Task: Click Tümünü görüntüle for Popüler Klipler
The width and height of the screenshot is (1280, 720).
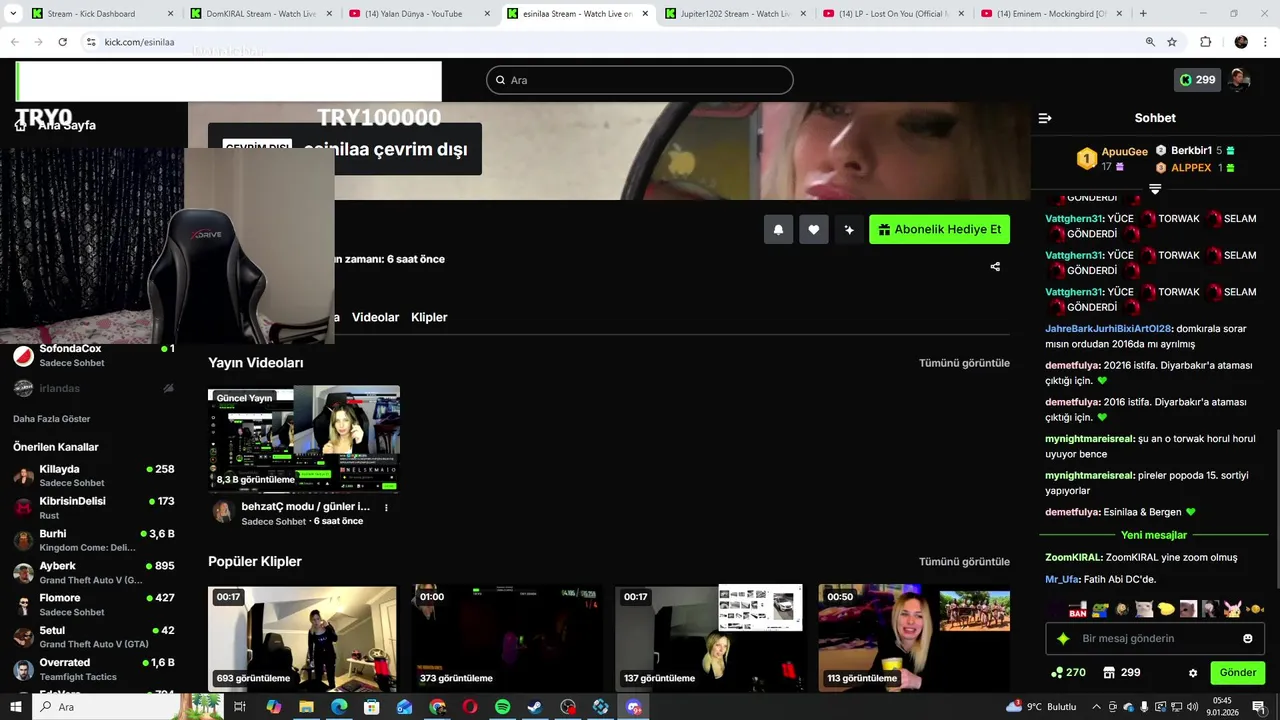Action: (x=964, y=562)
